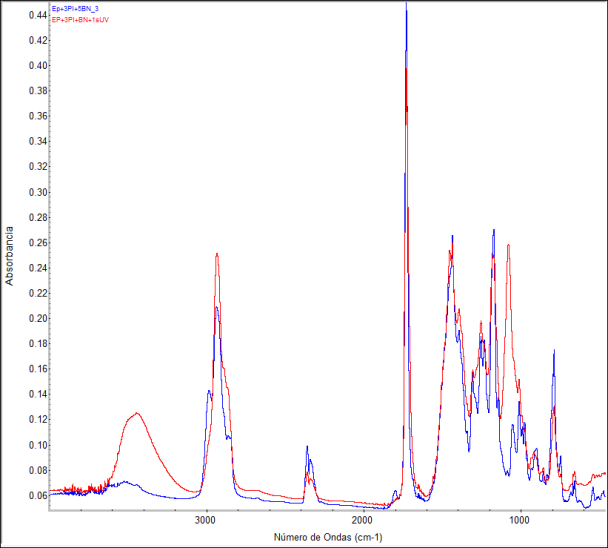The image size is (608, 548).
Task: Click the small blue peak near 2350
Action: click(307, 447)
